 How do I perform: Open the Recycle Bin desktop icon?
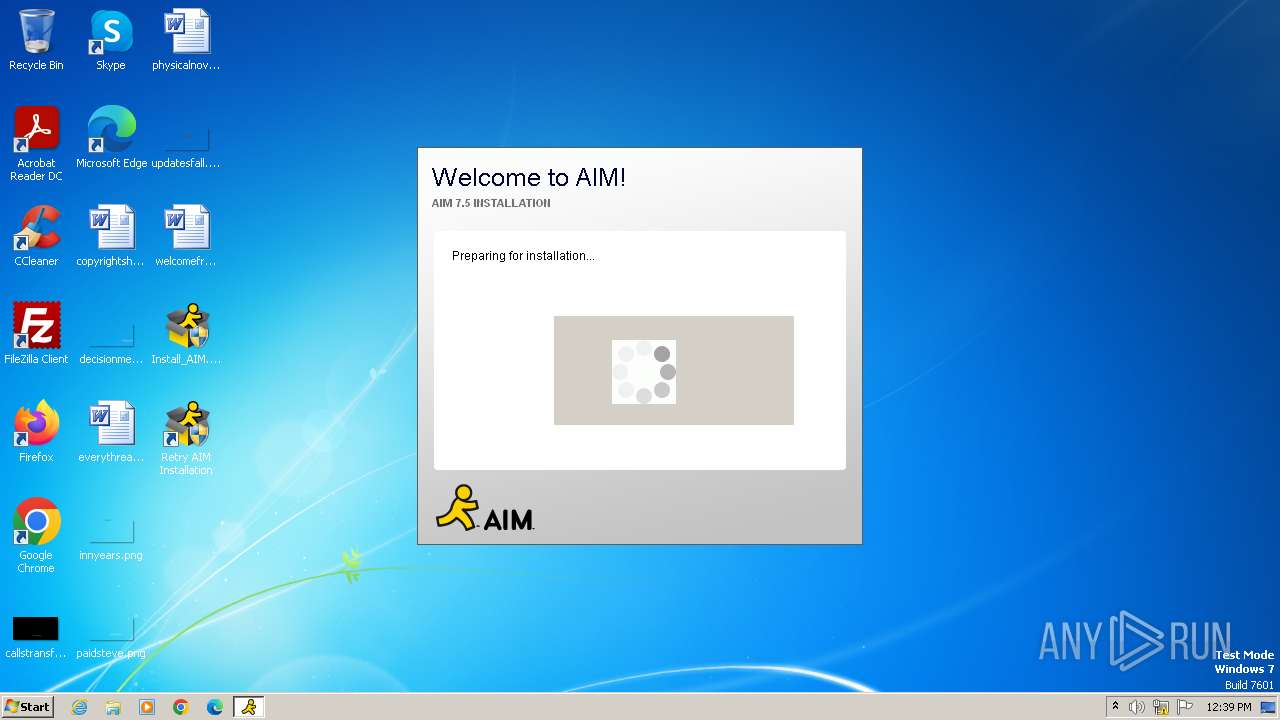click(x=36, y=40)
